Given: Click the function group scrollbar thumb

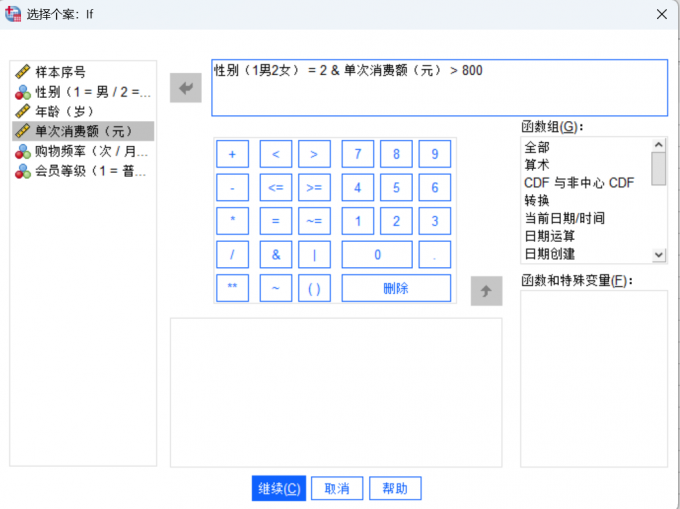Looking at the screenshot, I should (x=659, y=169).
